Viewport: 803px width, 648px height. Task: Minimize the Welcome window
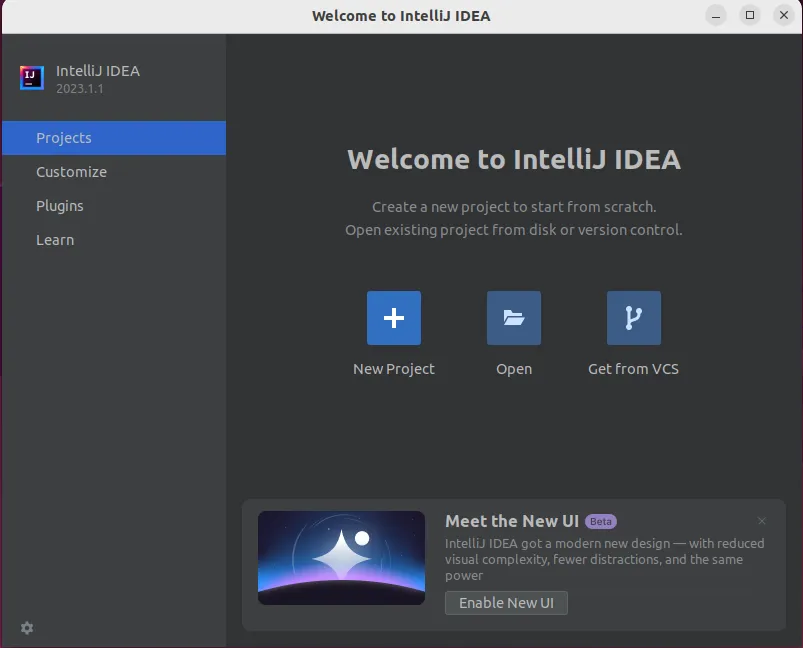point(716,15)
